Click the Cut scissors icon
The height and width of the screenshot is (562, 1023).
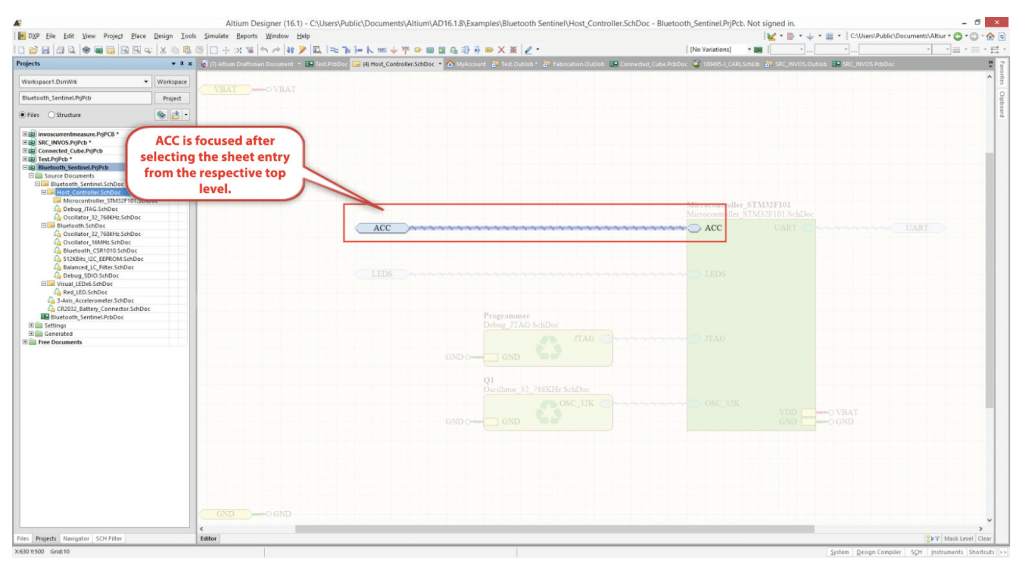point(162,50)
